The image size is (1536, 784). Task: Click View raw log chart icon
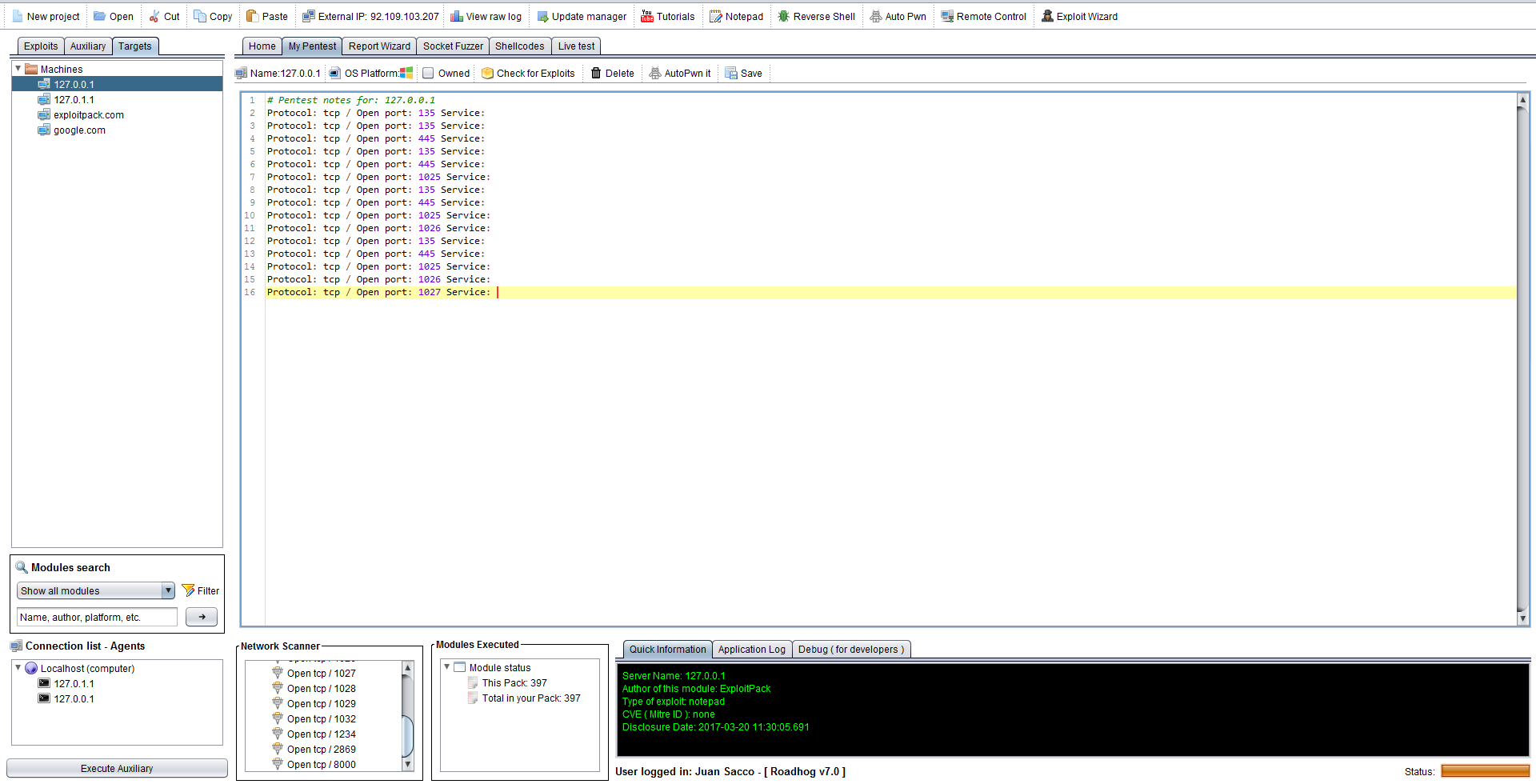point(457,16)
